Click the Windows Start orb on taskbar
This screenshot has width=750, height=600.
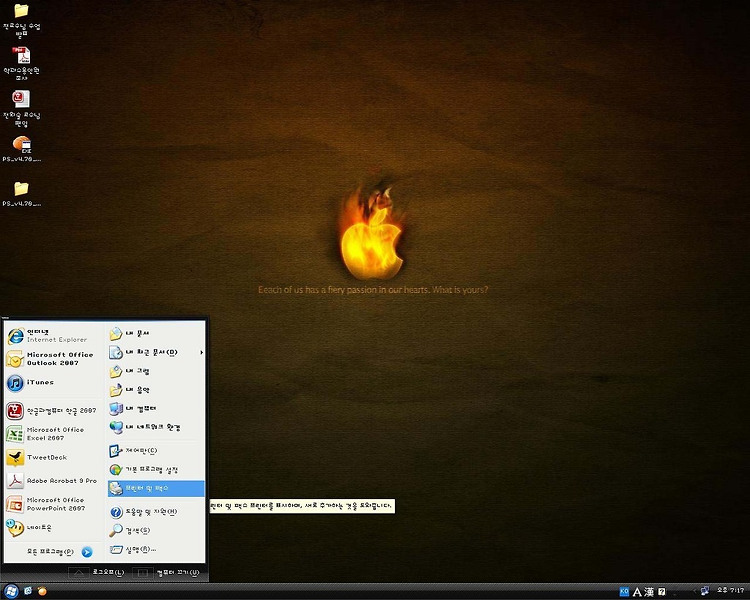pos(11,591)
